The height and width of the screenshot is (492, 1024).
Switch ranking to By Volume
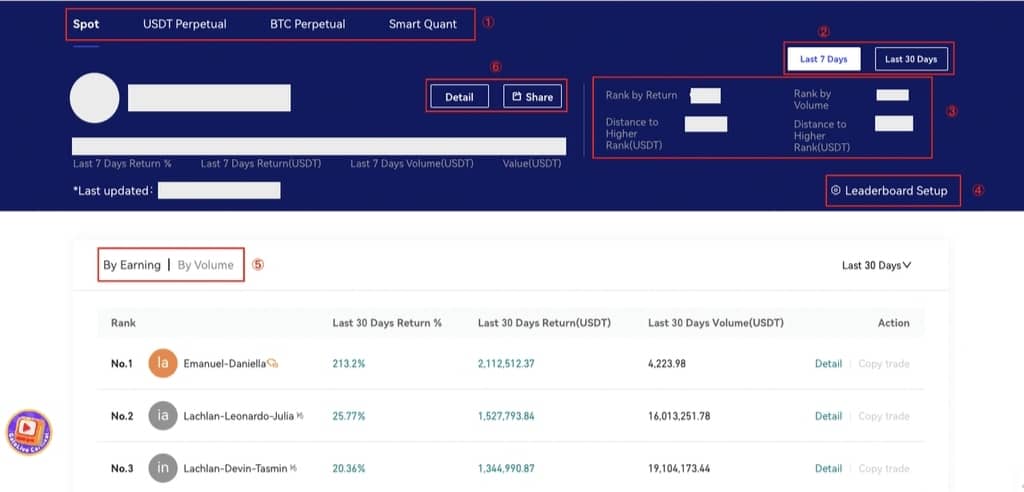pyautogui.click(x=206, y=265)
